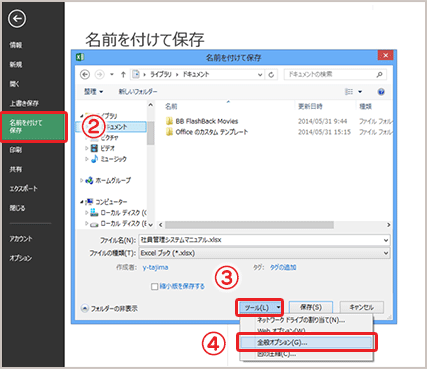Click the 種類 column header
Image resolution: width=427 pixels, height=369 pixels.
point(365,106)
